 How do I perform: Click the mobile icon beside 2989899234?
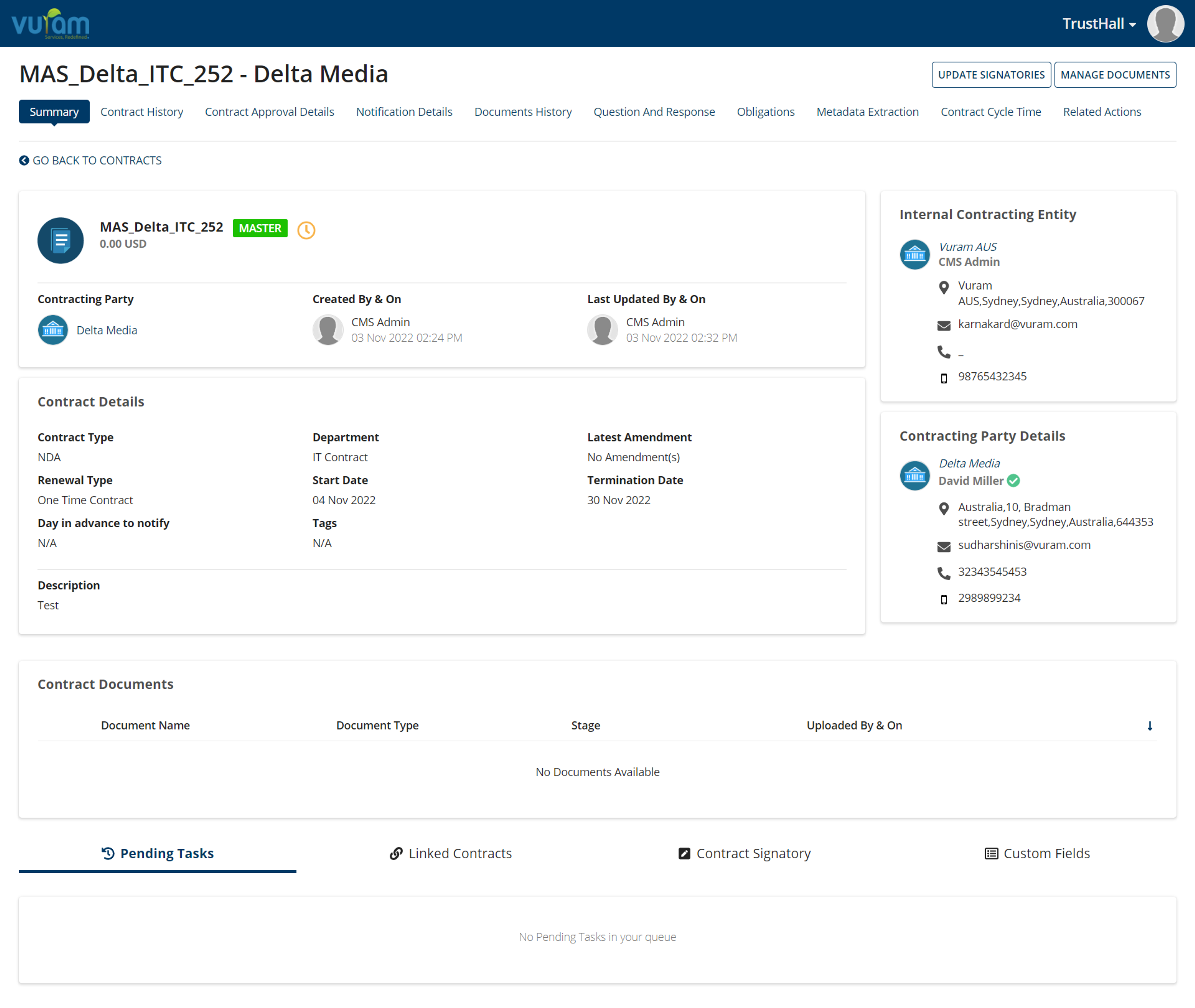(x=944, y=599)
